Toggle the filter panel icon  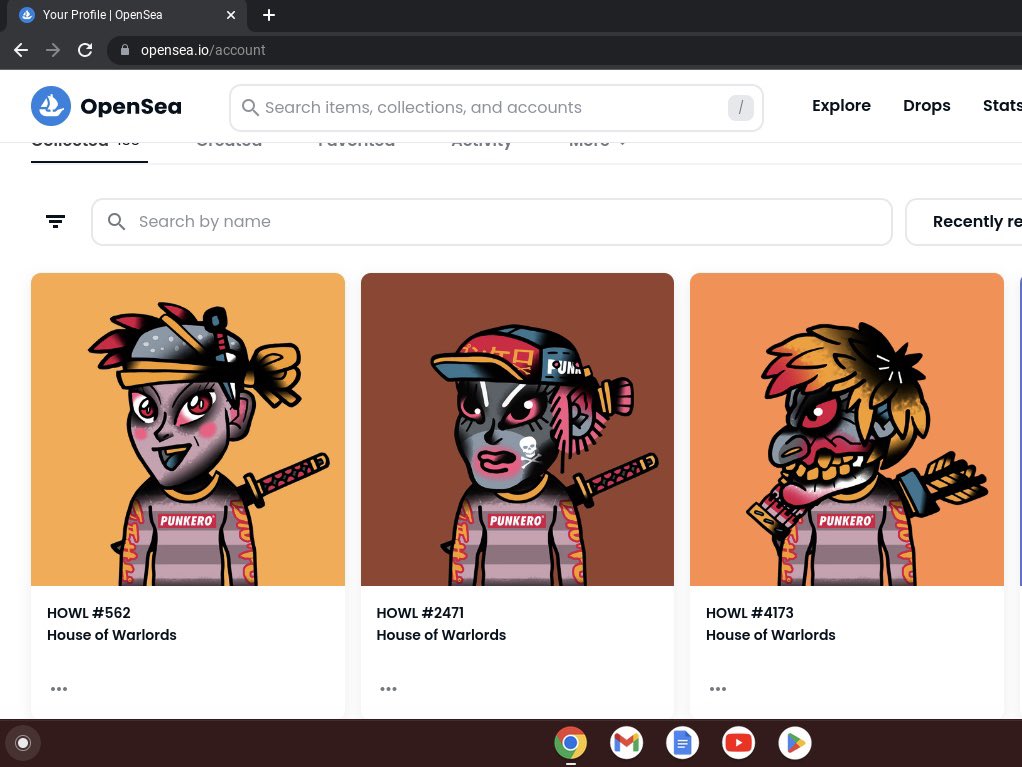[x=55, y=222]
